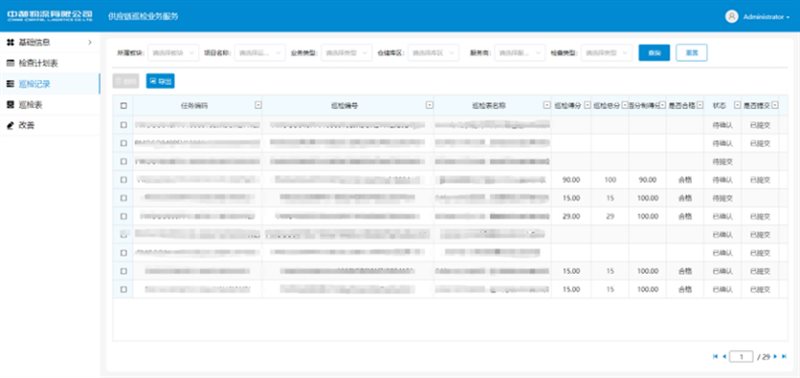The image size is (800, 378).
Task: Toggle the select-all checkbox in table header
Action: [x=123, y=106]
